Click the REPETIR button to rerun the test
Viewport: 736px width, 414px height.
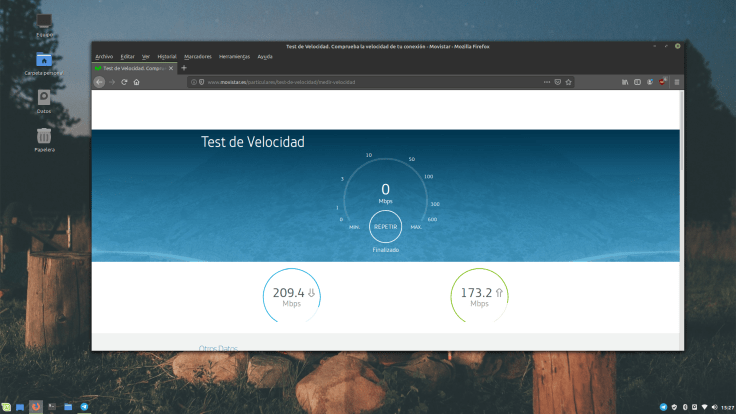(x=385, y=227)
